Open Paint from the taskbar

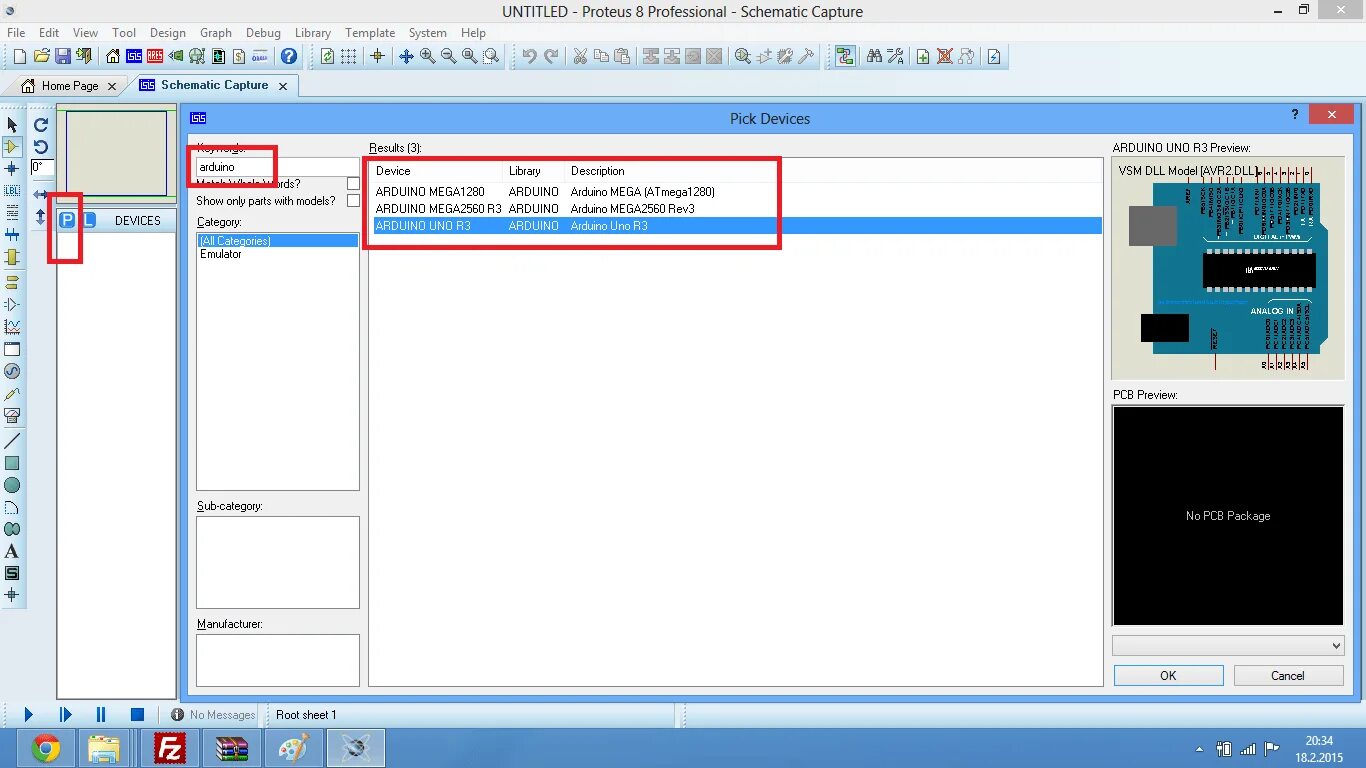(294, 748)
